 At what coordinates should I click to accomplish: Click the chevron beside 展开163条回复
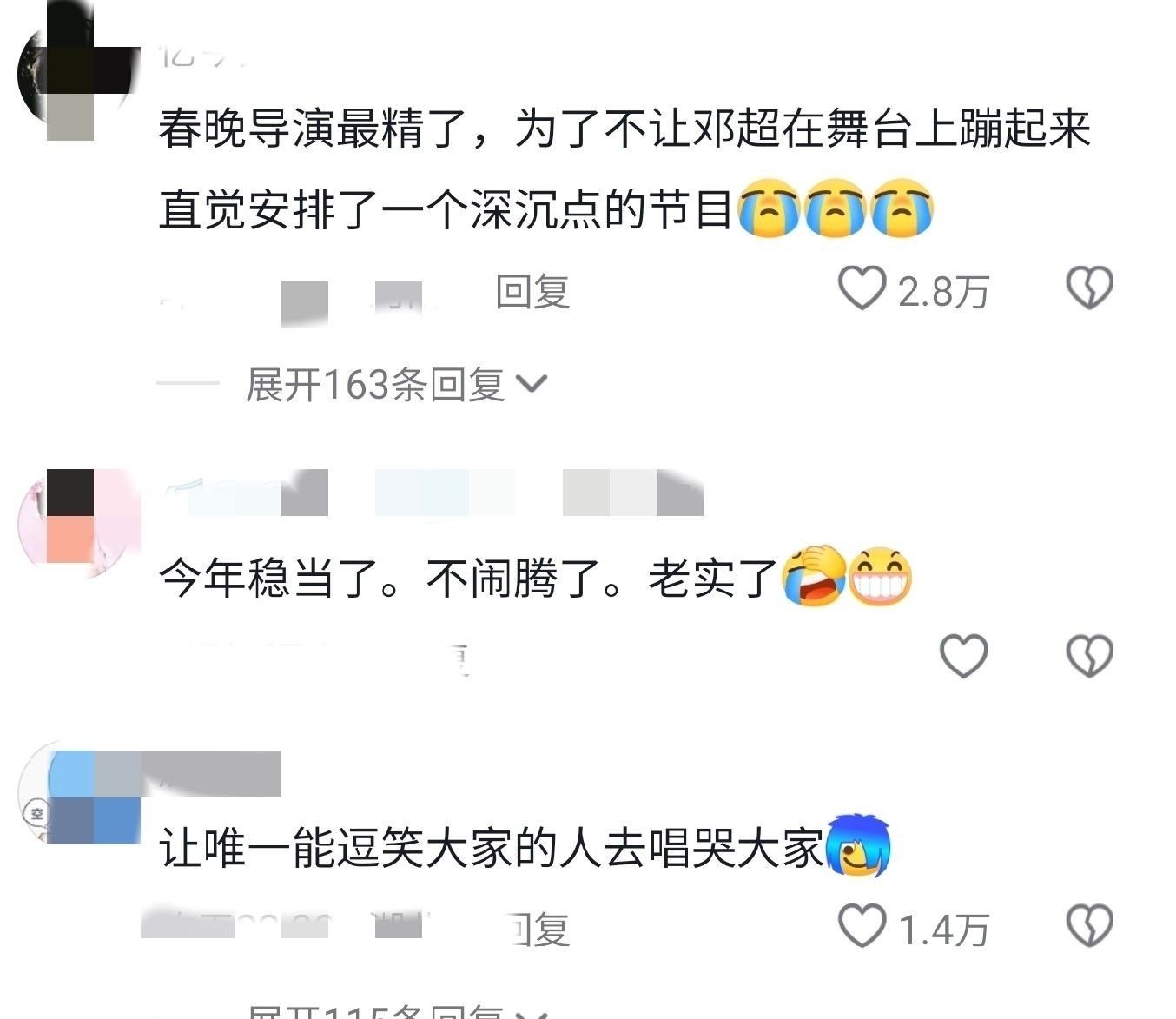pos(532,384)
